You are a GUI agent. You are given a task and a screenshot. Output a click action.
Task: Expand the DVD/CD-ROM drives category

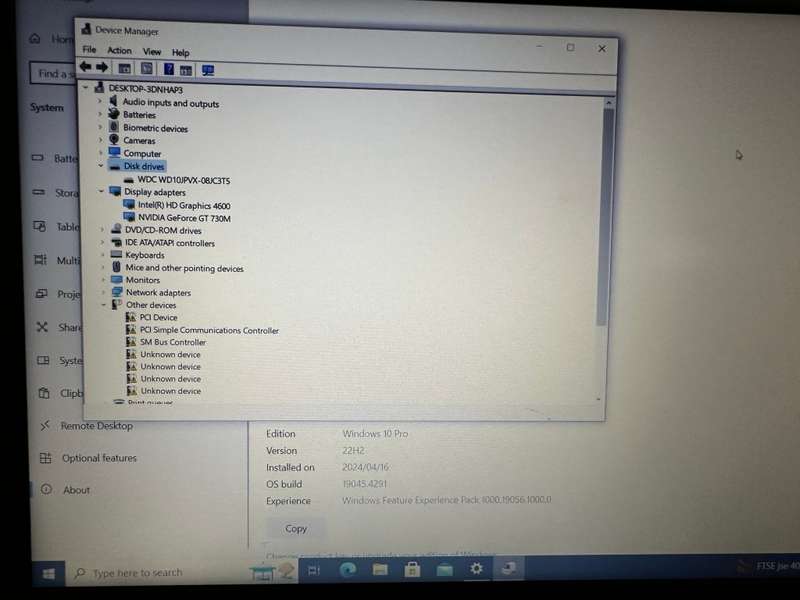coord(102,230)
